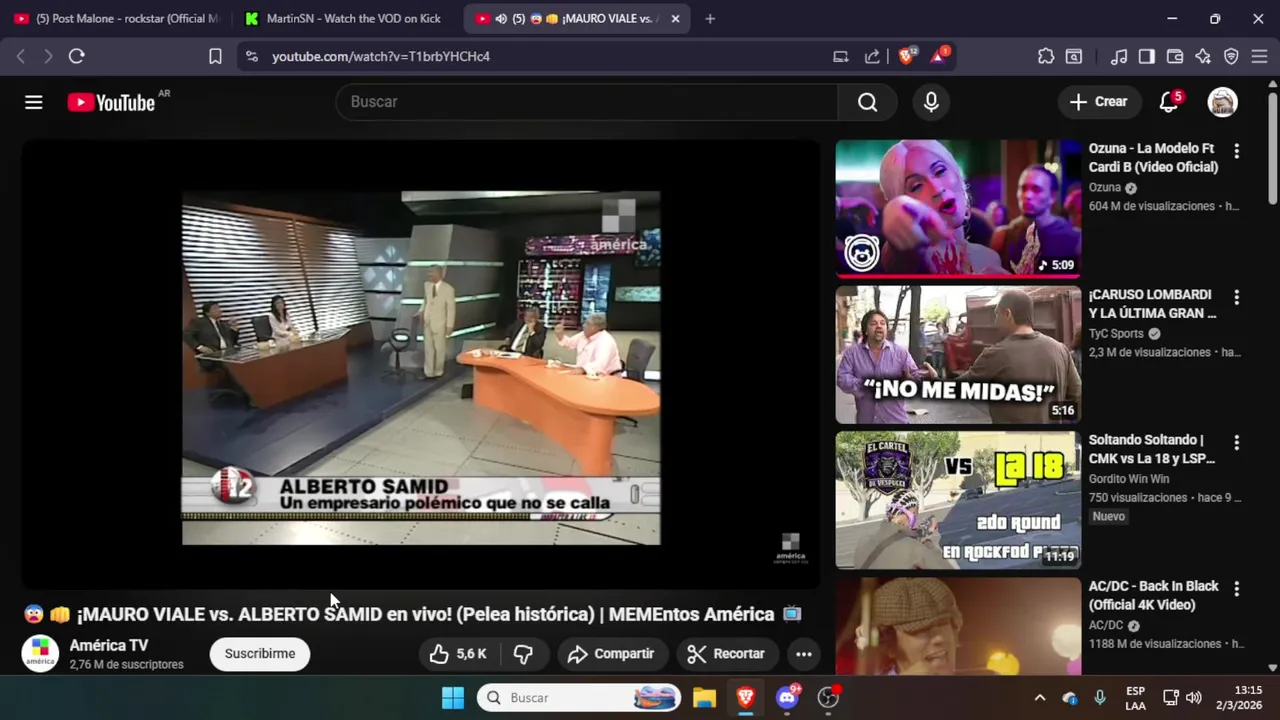The image size is (1280, 720).
Task: Play AC/DC Back In Black thumbnail
Action: click(x=958, y=626)
